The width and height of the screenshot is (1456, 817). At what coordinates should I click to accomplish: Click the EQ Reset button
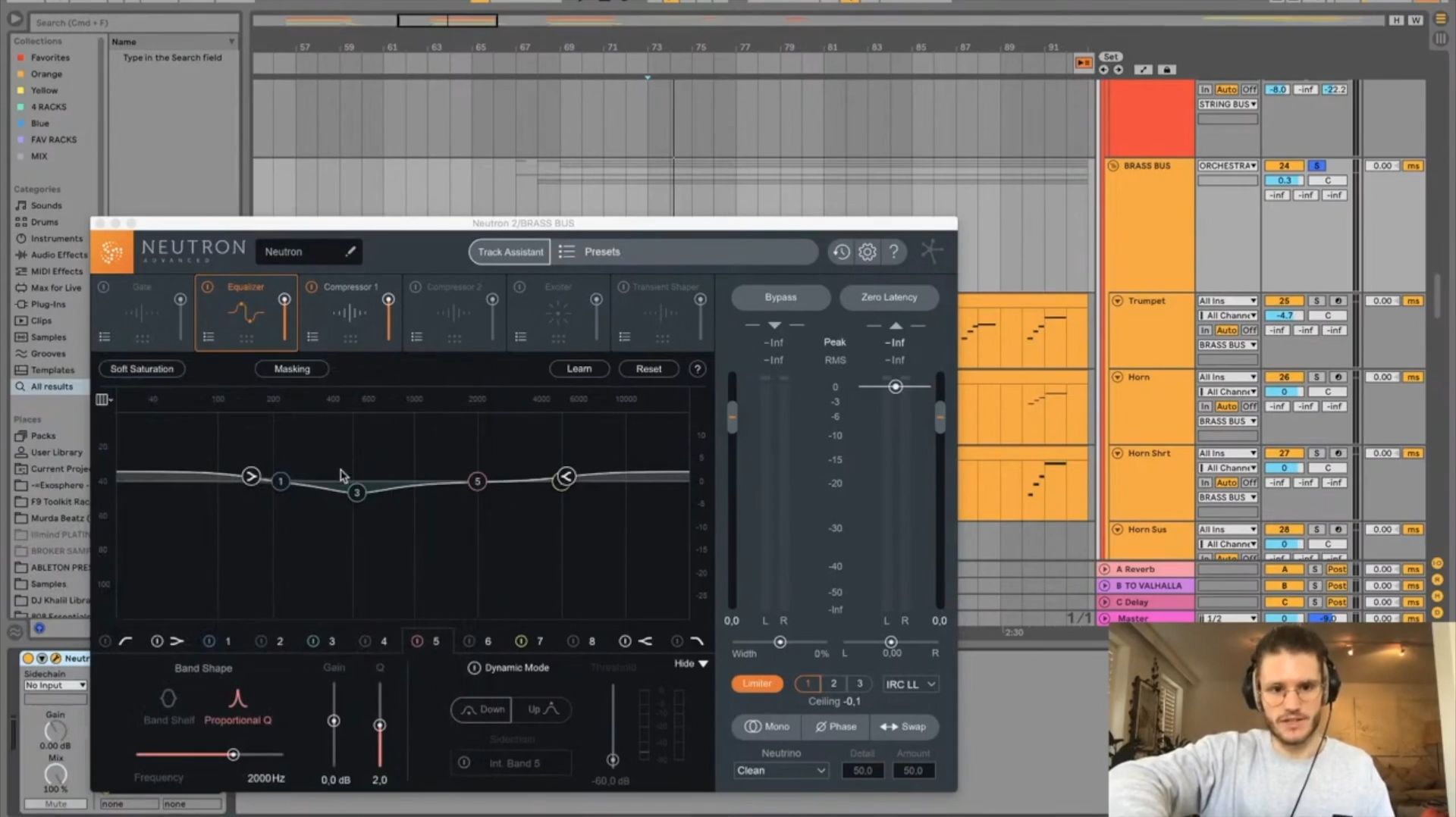pos(648,369)
